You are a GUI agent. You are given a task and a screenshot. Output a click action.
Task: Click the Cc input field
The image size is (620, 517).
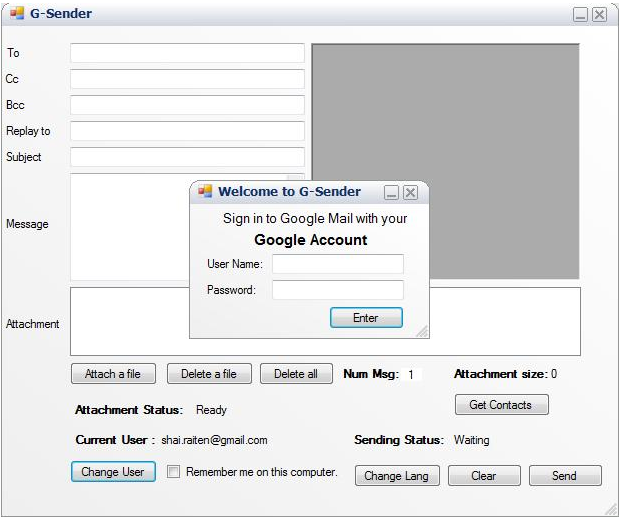187,79
